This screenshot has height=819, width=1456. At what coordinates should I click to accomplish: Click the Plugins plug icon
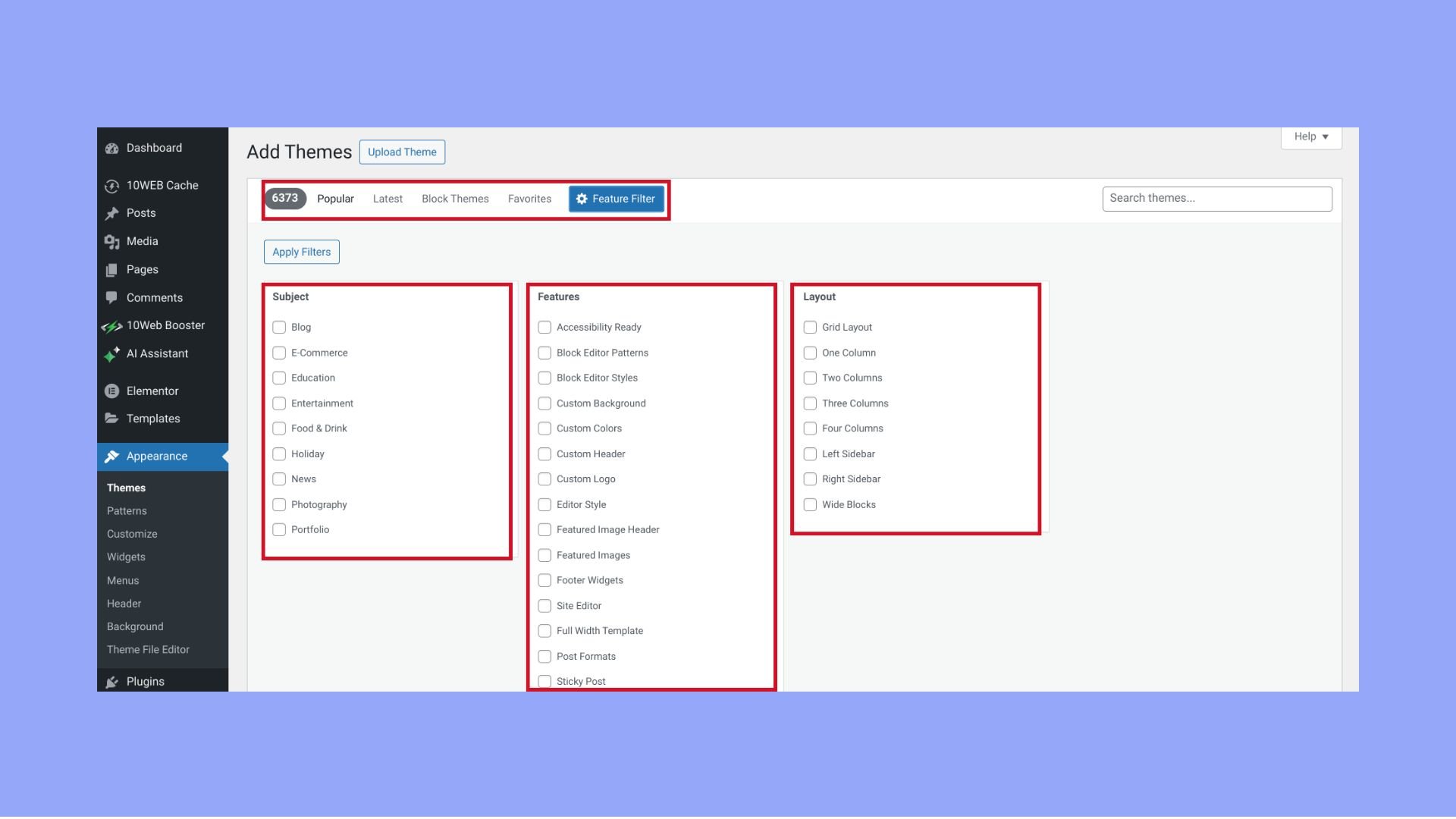[112, 682]
